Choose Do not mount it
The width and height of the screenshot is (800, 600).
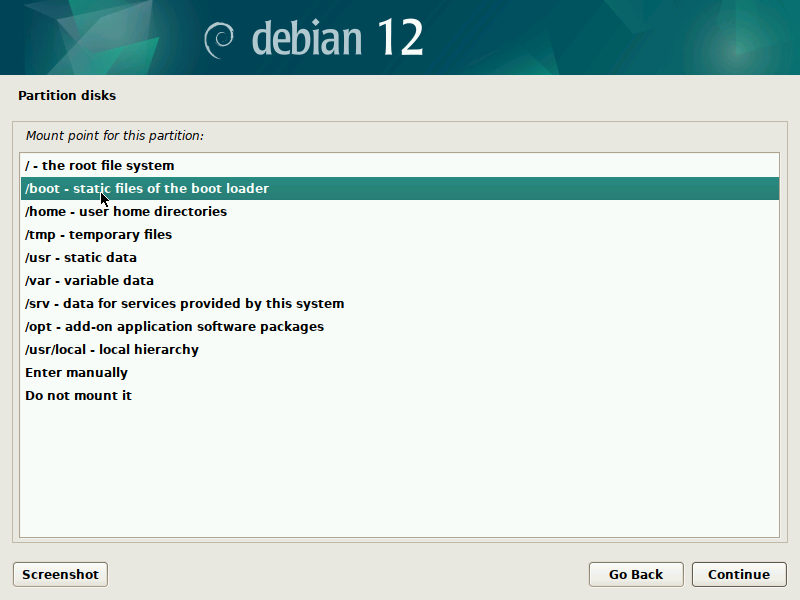[399, 395]
